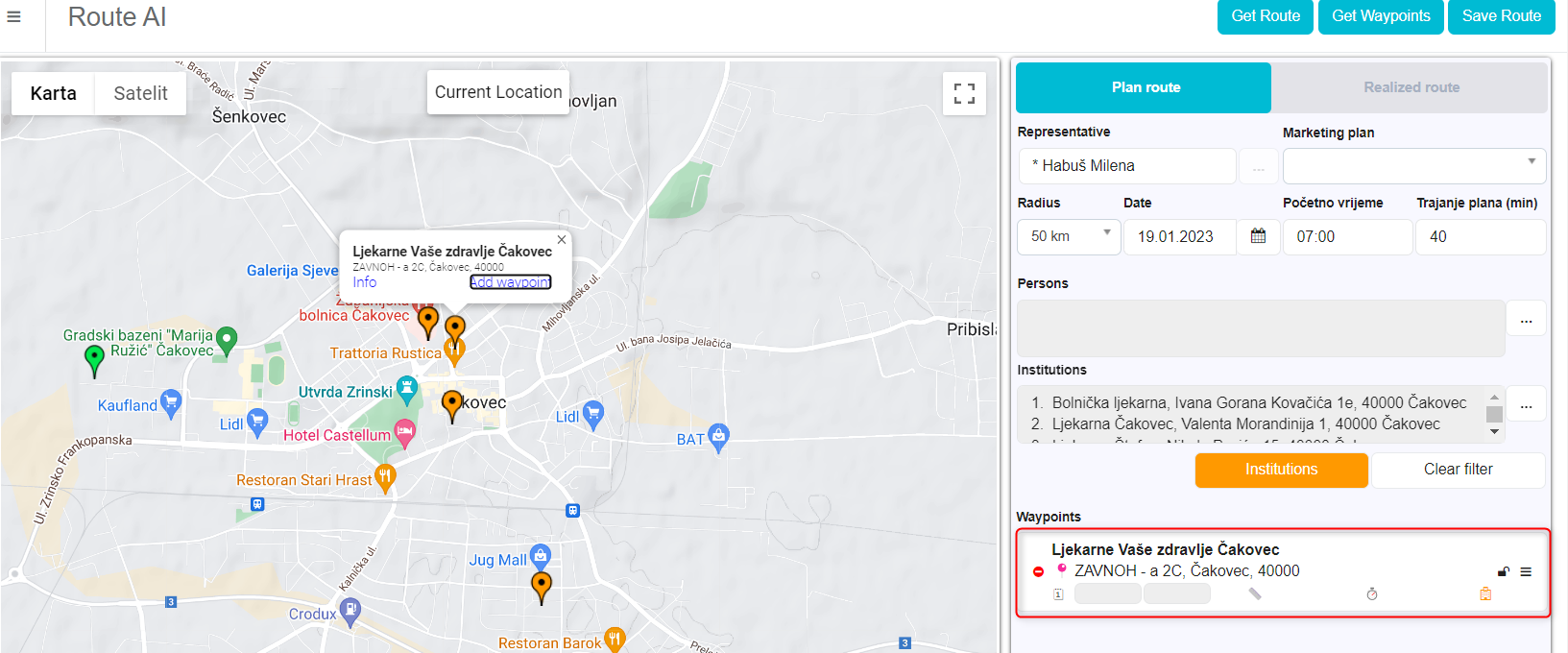Click the Add waypoint link in popup
The height and width of the screenshot is (653, 1568).
pyautogui.click(x=510, y=282)
